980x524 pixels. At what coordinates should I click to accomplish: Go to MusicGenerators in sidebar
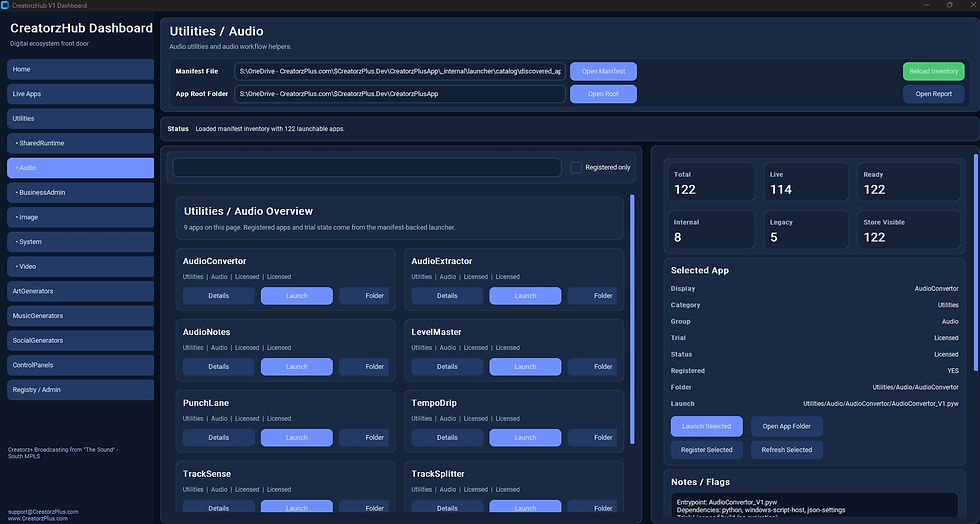[x=81, y=316]
